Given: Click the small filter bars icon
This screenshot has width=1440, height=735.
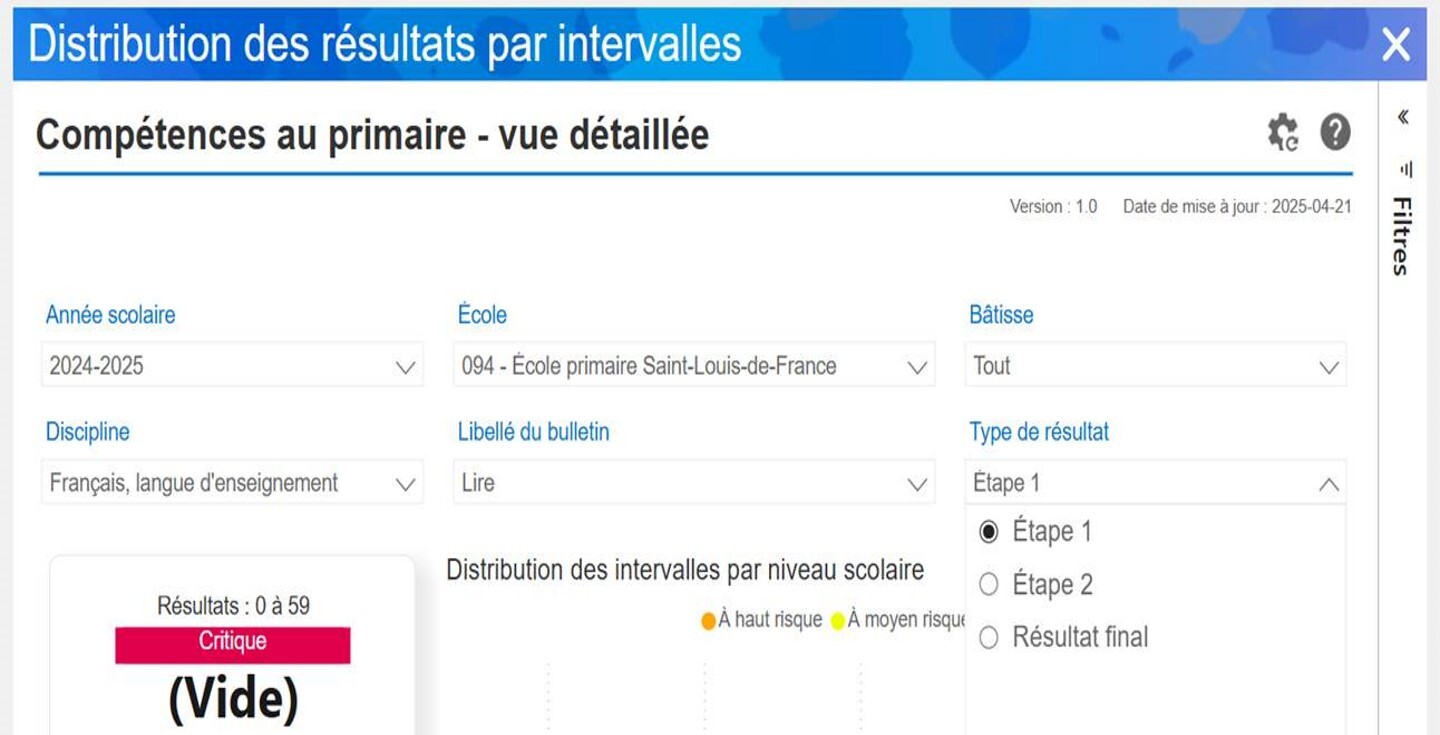Looking at the screenshot, I should [1406, 169].
